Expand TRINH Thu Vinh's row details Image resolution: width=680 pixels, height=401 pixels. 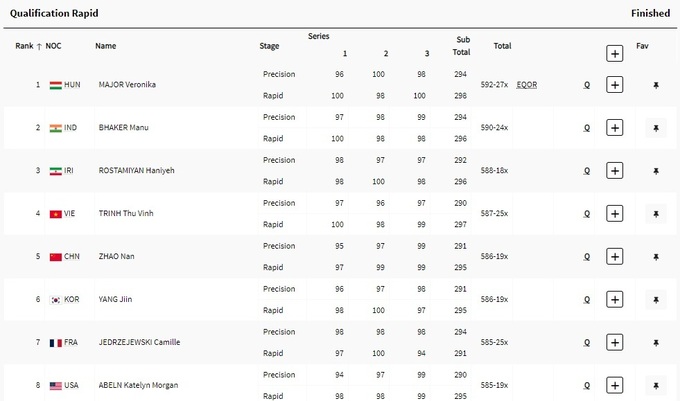click(x=614, y=214)
